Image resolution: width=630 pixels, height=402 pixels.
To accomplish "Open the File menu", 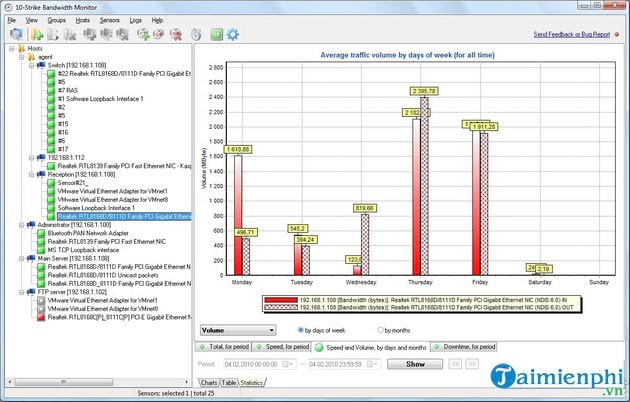I will point(12,20).
